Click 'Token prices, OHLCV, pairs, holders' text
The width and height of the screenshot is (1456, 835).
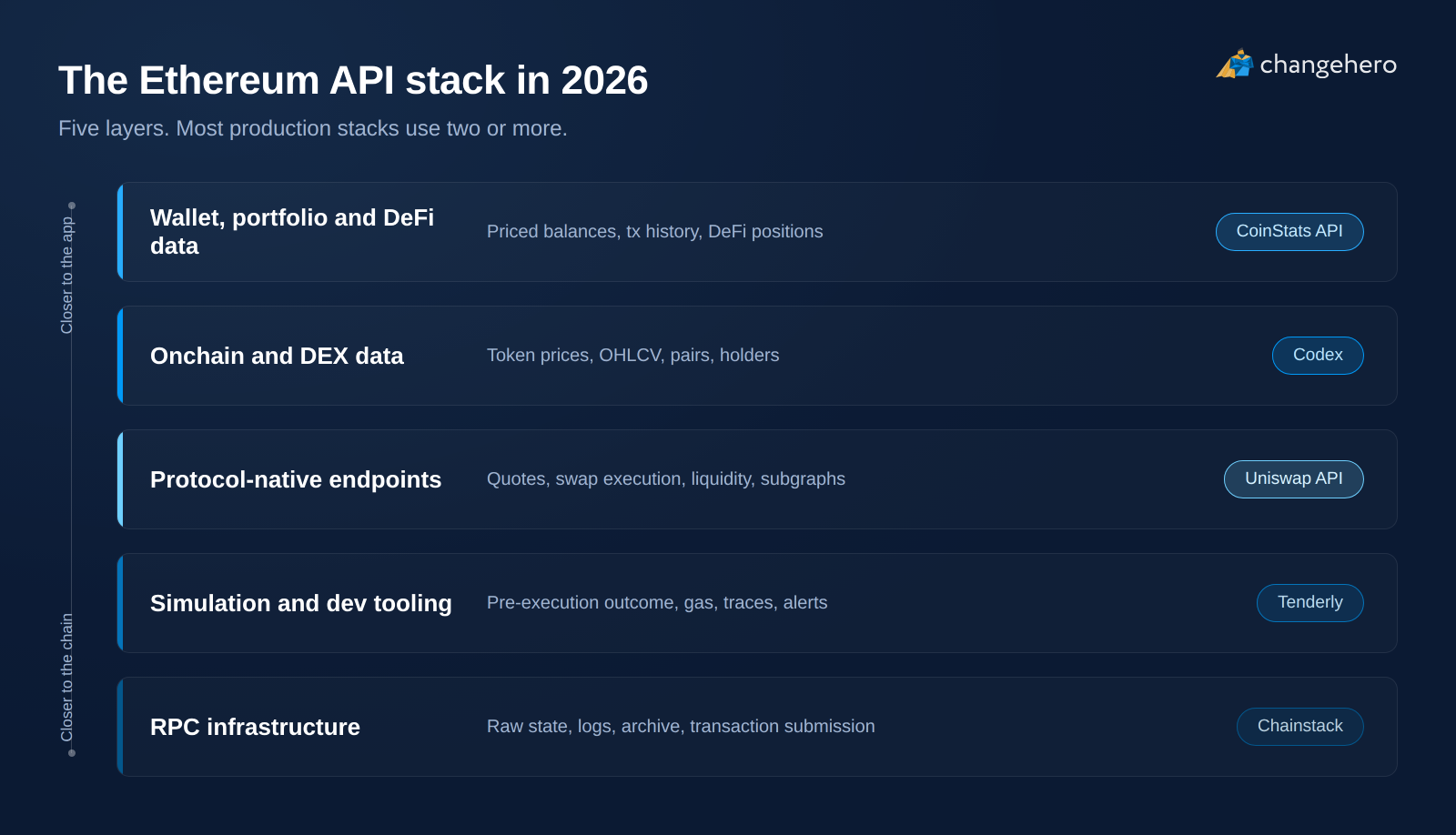click(x=633, y=356)
